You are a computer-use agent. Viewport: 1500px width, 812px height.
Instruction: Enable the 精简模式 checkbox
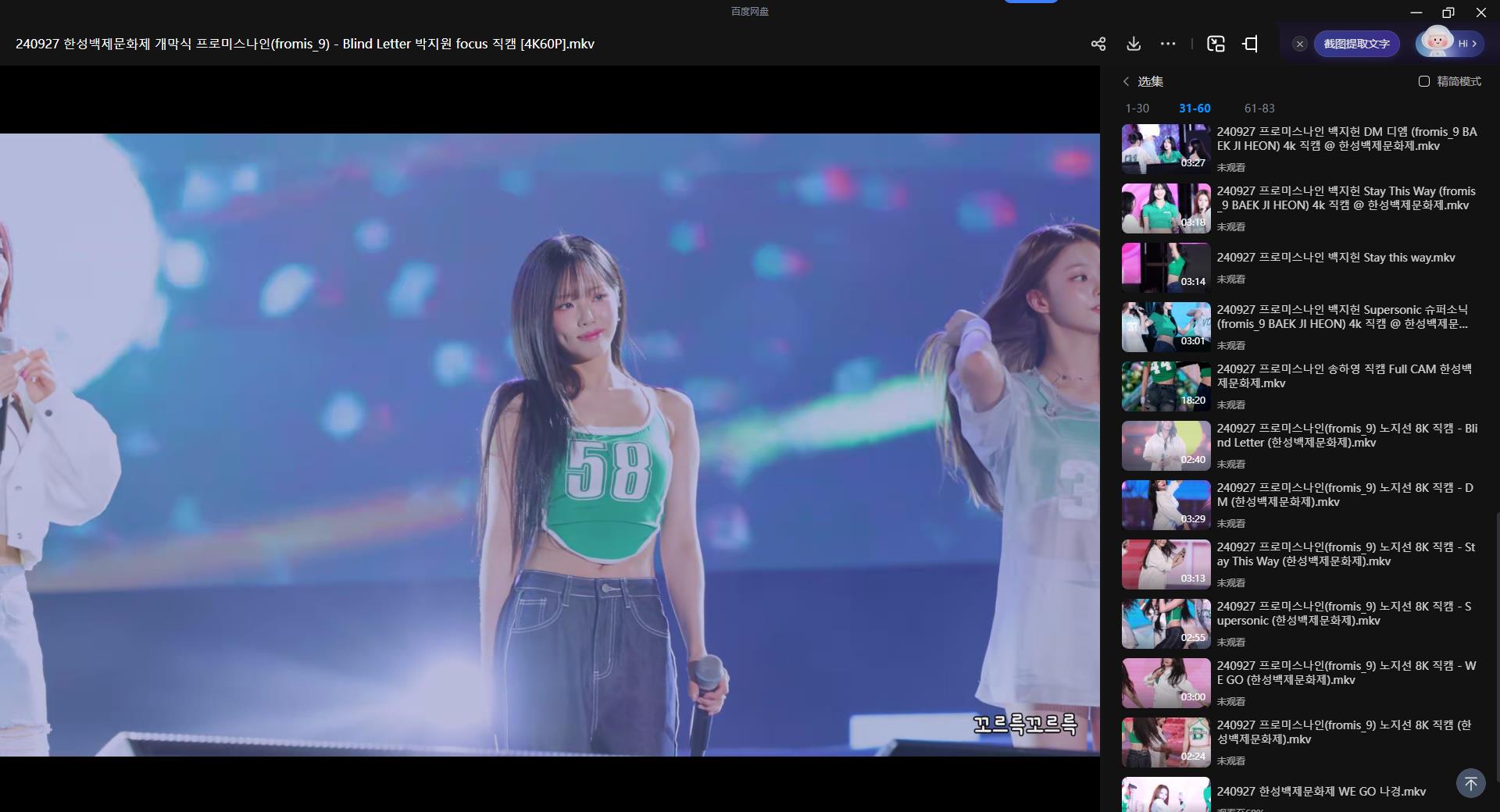point(1424,81)
